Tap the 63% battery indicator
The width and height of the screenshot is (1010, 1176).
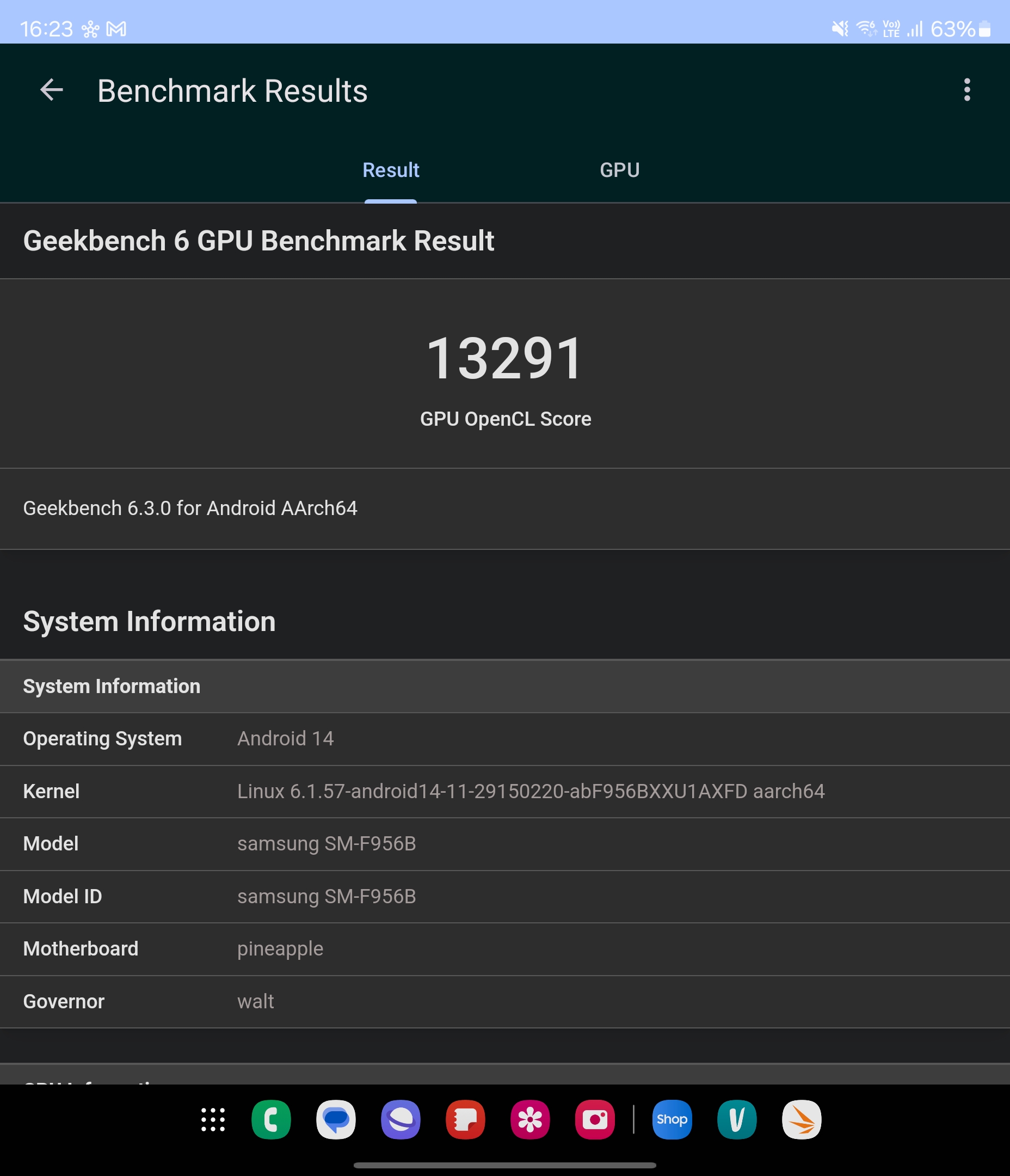pyautogui.click(x=960, y=28)
